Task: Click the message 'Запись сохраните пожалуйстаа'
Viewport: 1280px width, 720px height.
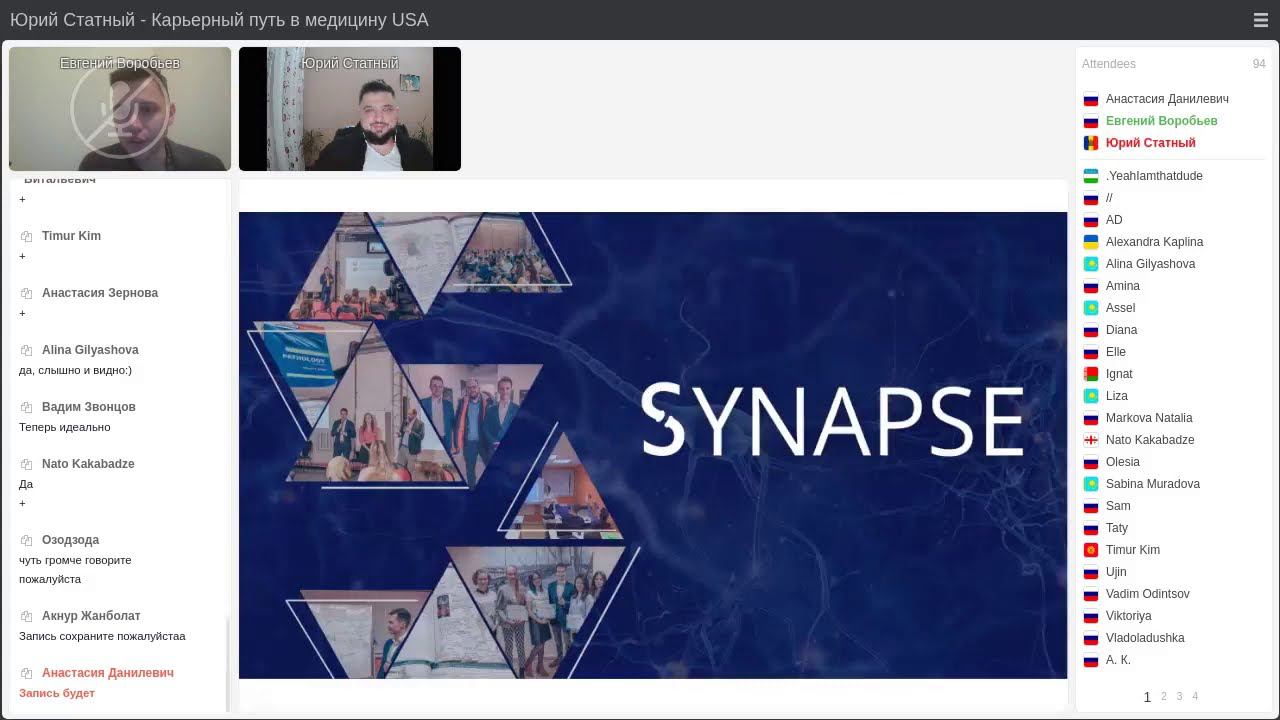Action: 102,636
